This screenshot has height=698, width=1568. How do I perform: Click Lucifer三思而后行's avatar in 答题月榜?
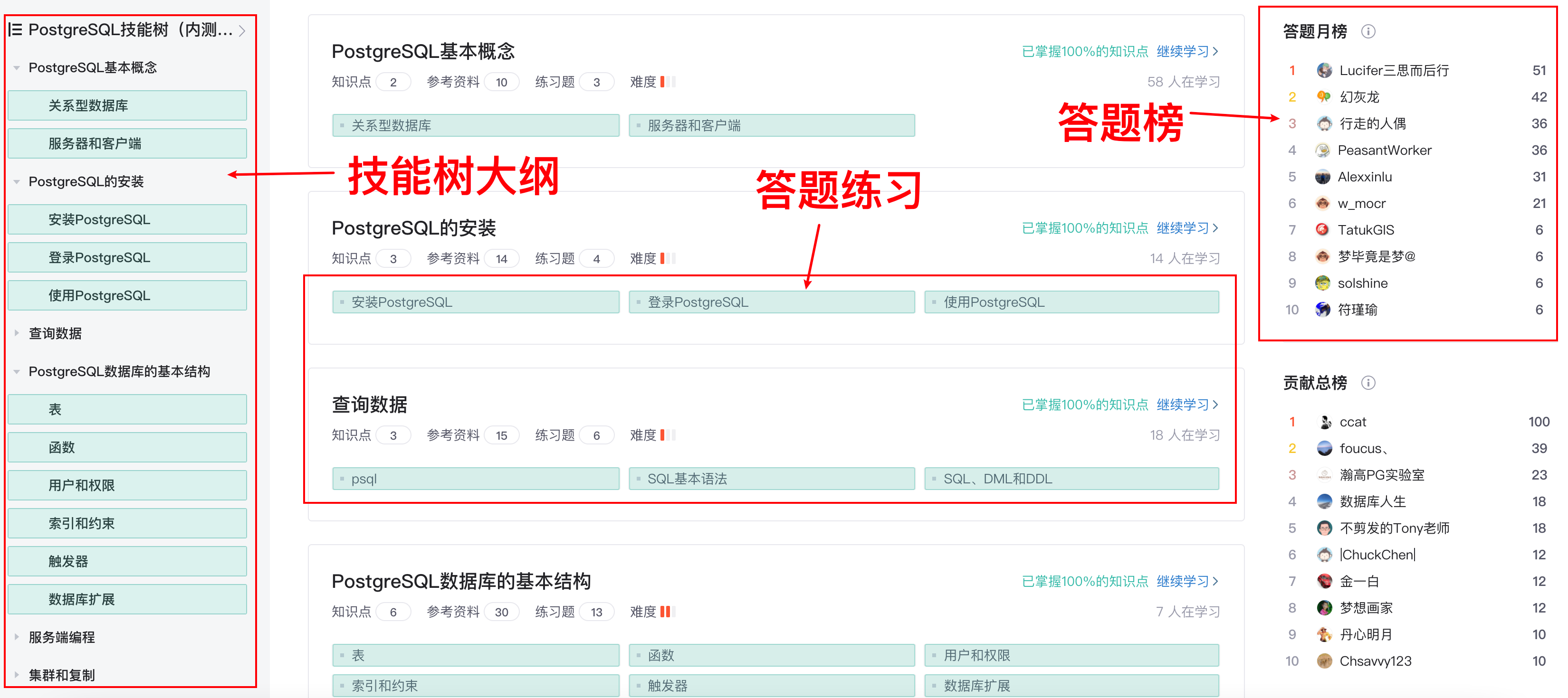(1324, 70)
